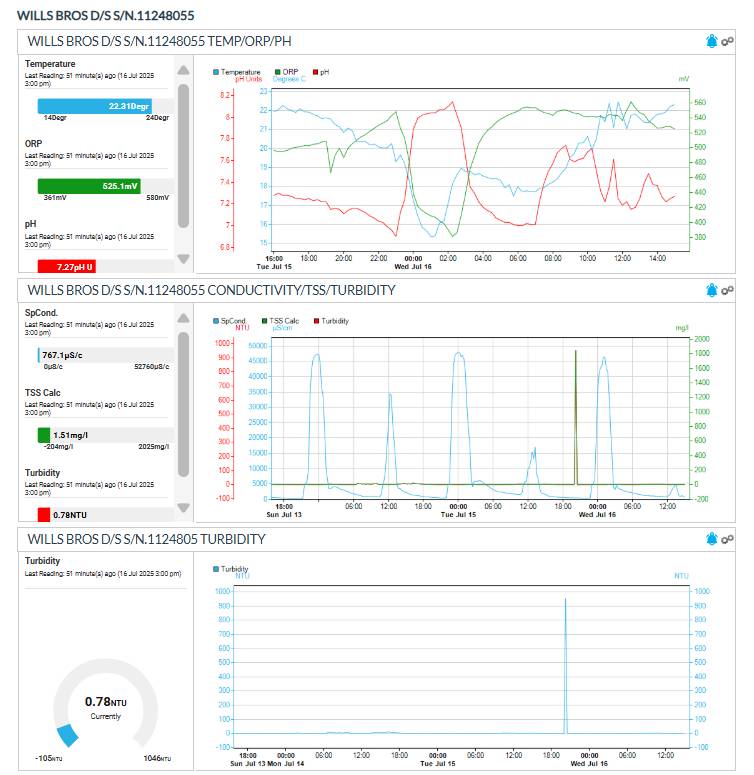Click the bell icon on bottom Turbidity panel
This screenshot has width=754, height=775.
pos(712,539)
